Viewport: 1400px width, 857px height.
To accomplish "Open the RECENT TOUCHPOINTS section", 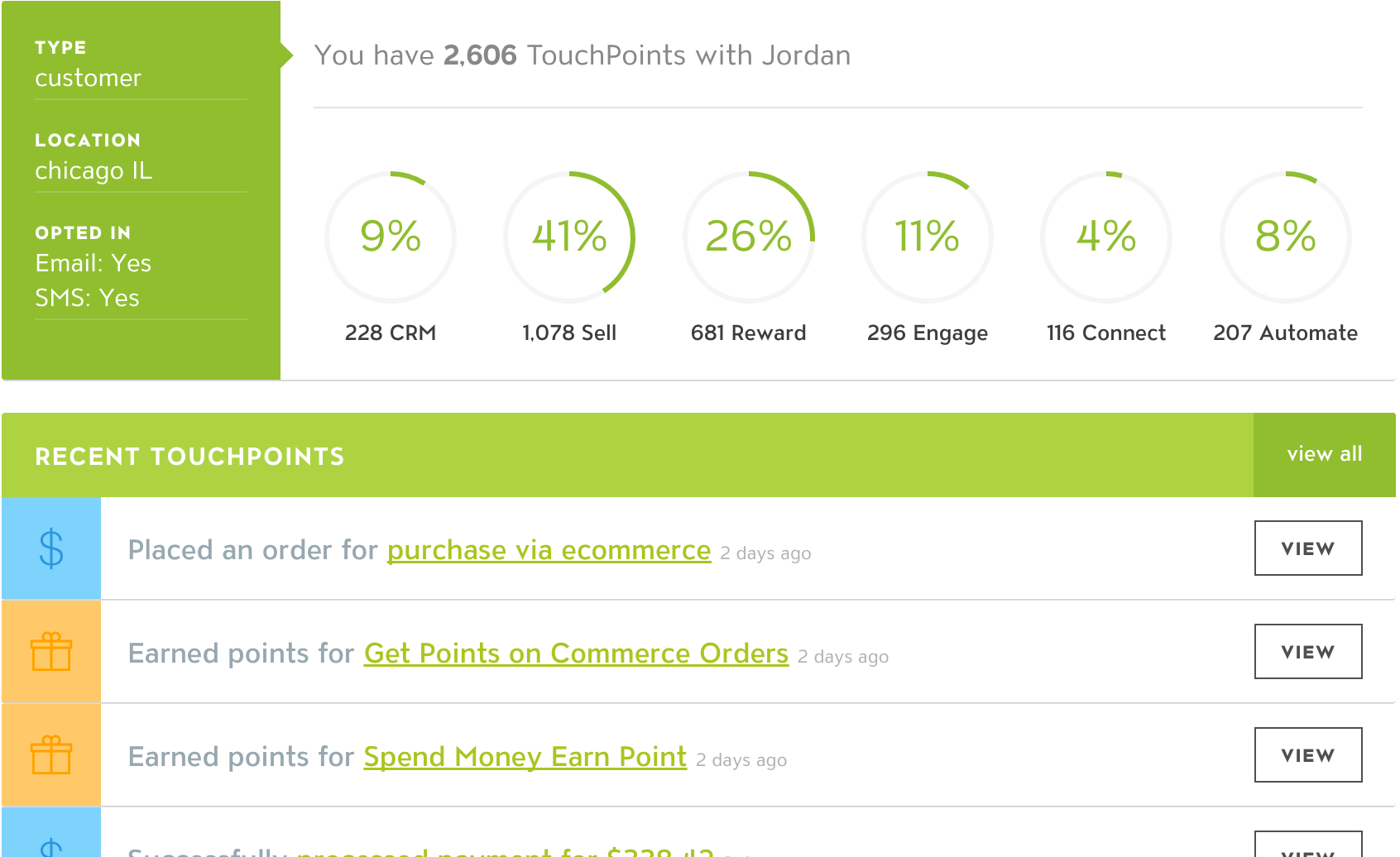I will tap(189, 456).
